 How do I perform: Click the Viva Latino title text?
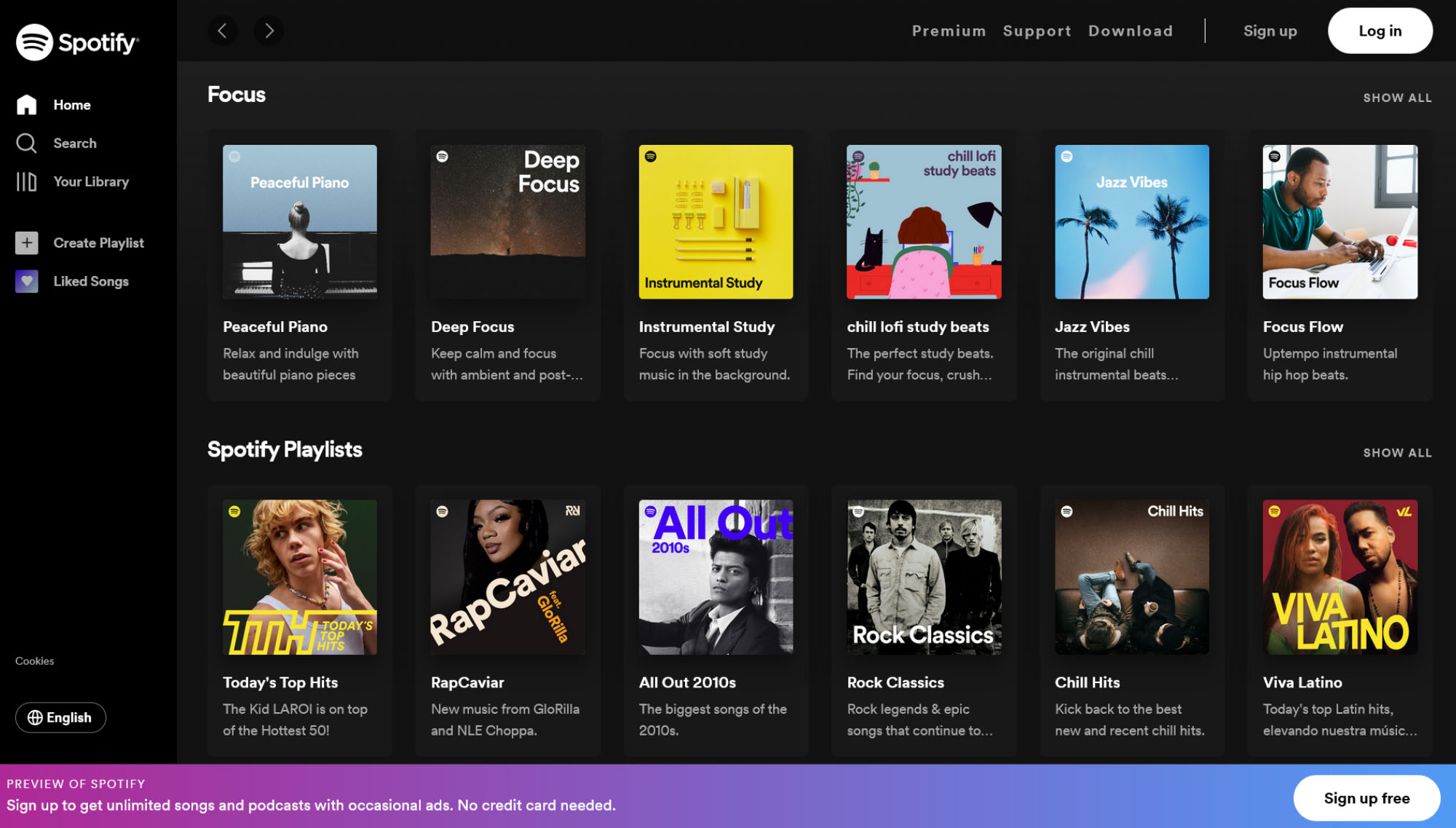pyautogui.click(x=1302, y=682)
